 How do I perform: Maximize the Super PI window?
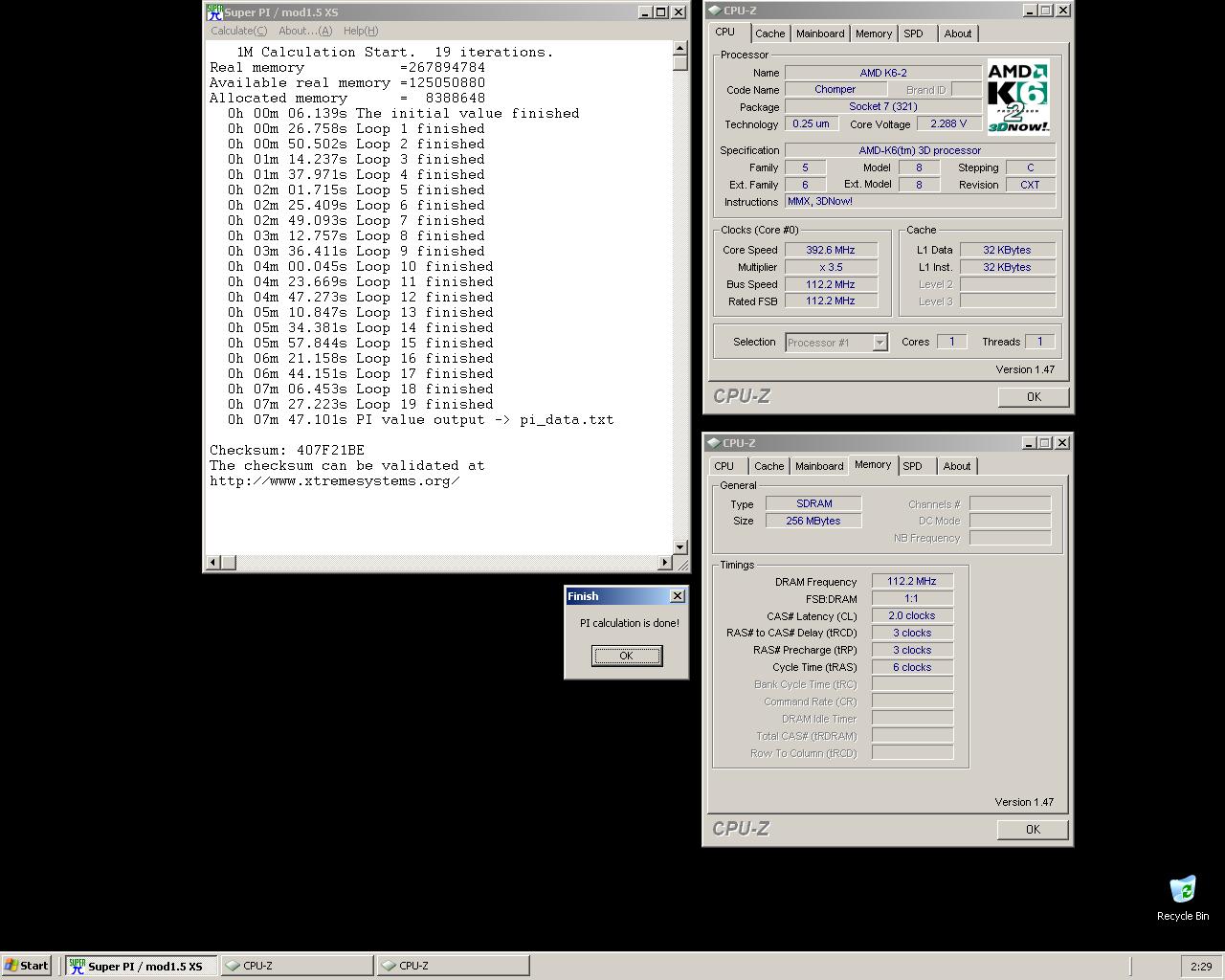661,12
